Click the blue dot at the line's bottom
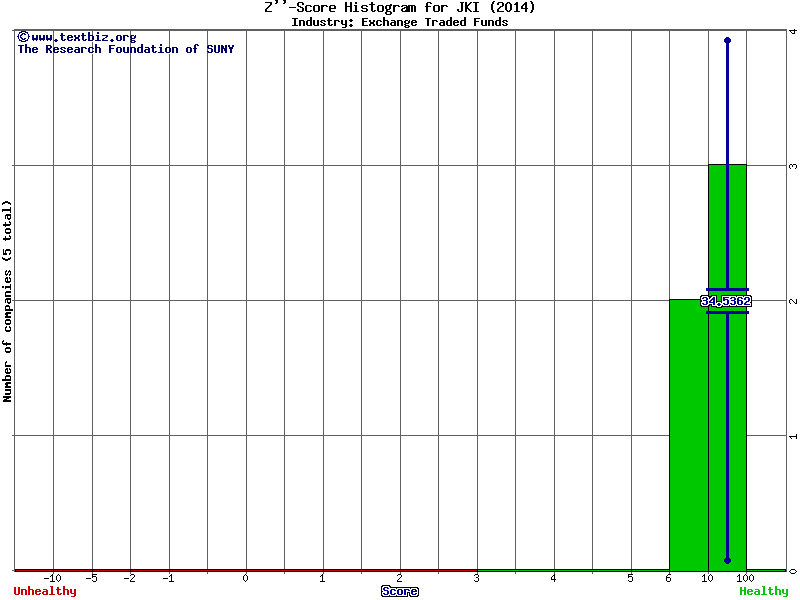 pos(727,560)
